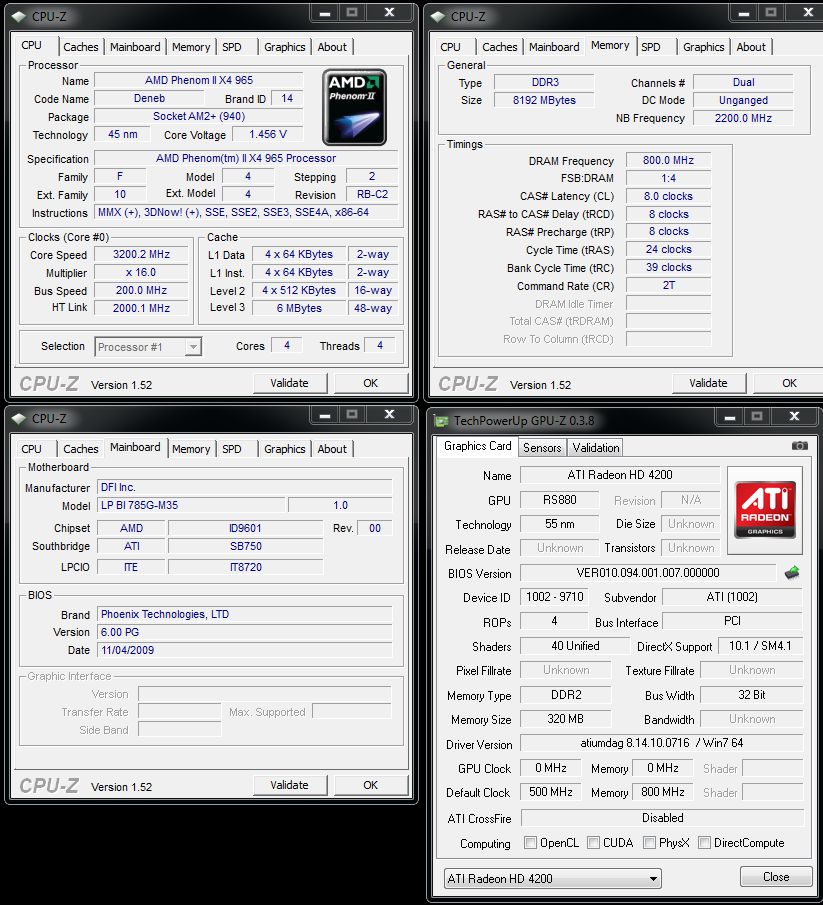Image resolution: width=823 pixels, height=905 pixels.
Task: Open the Validation tab in GPU-Z
Action: pyautogui.click(x=596, y=448)
